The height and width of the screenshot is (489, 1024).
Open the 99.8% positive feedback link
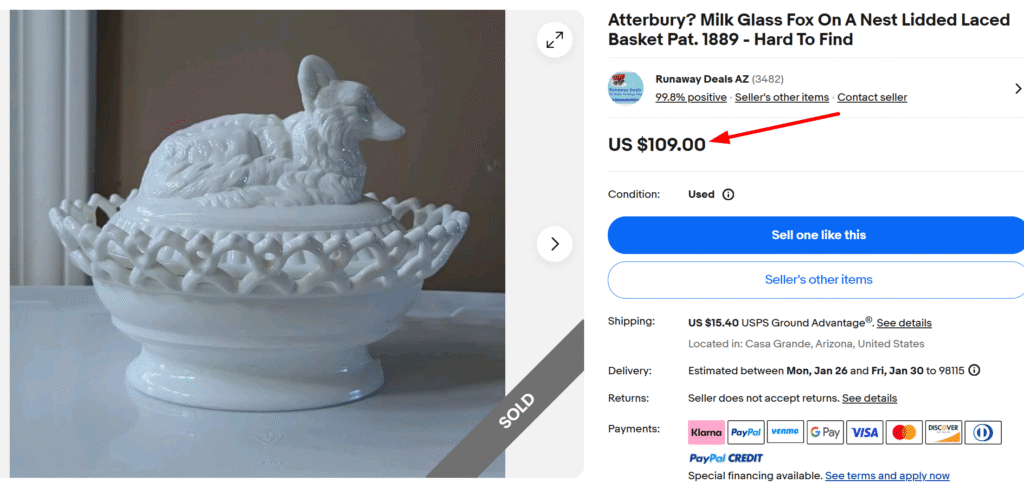click(691, 97)
